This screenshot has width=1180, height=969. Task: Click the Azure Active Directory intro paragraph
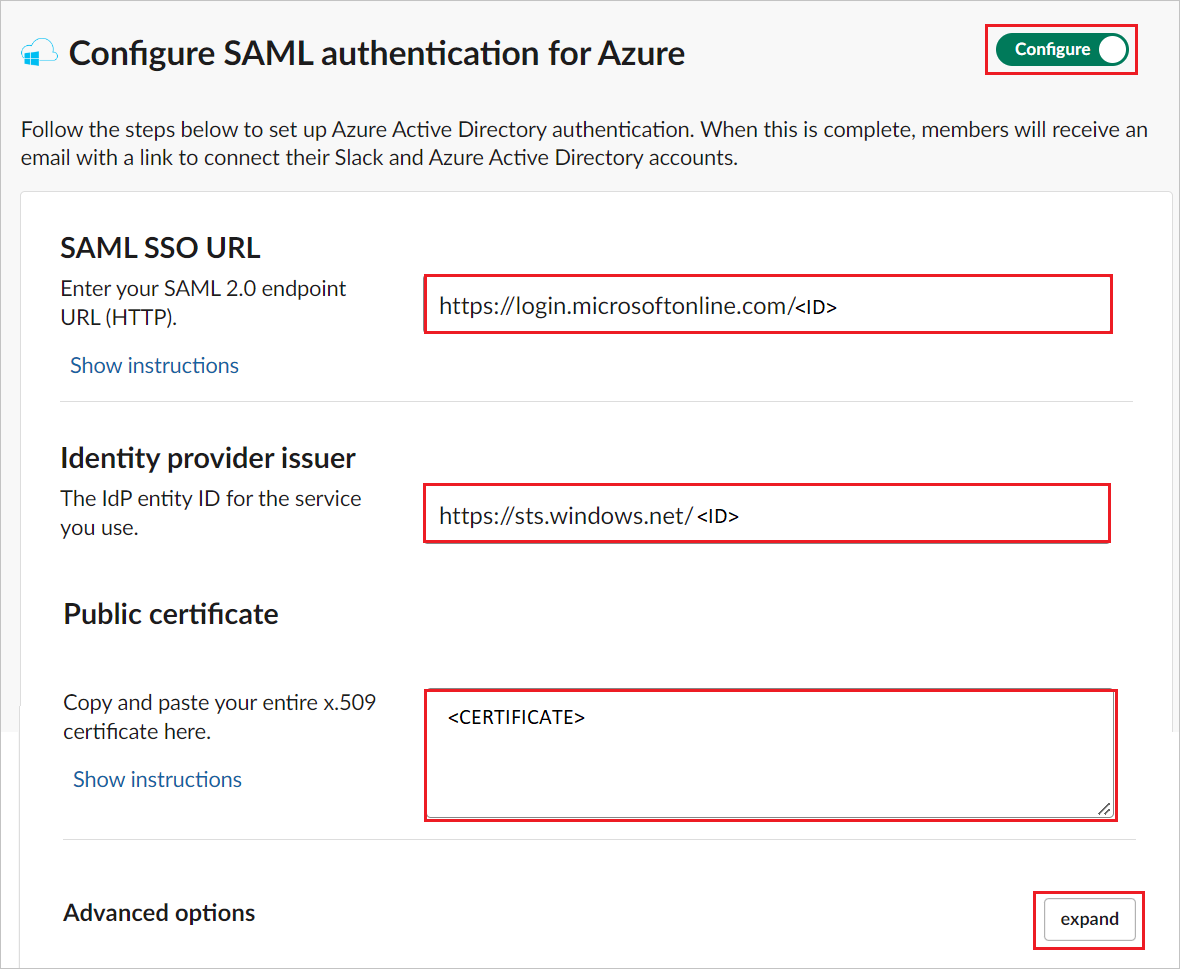point(584,144)
